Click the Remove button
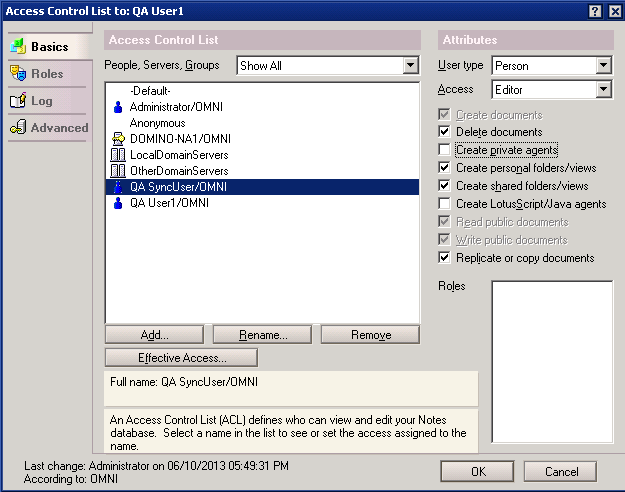The image size is (625, 492). click(371, 335)
